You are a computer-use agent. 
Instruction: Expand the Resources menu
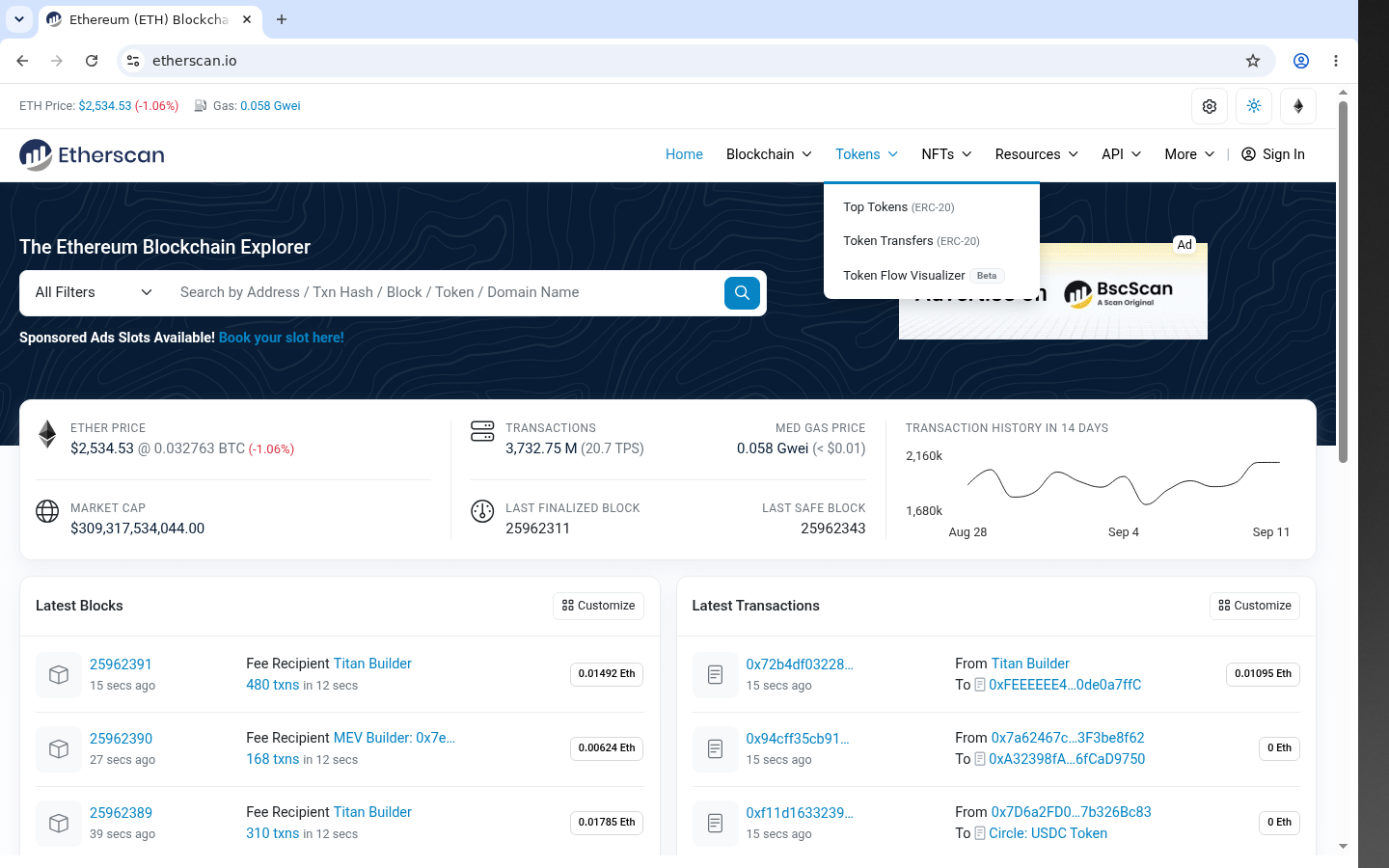(x=1037, y=154)
